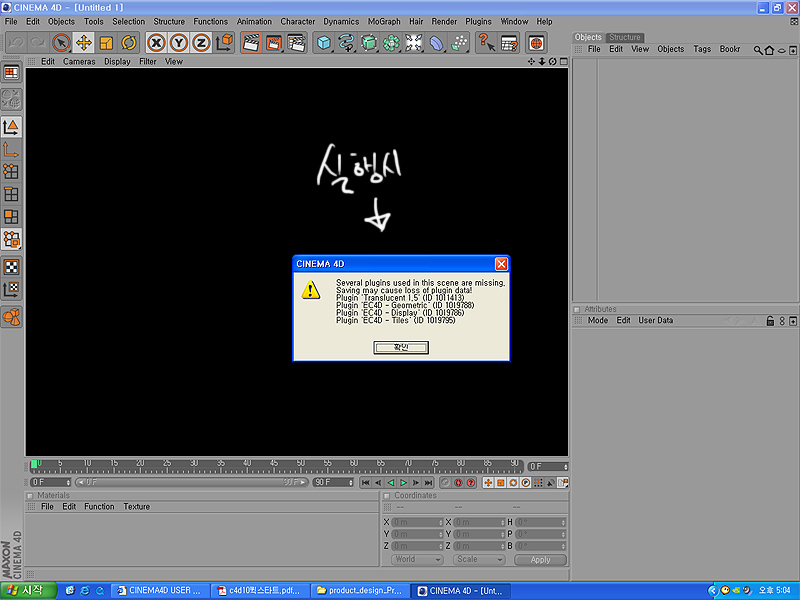Open the Tags menu in Objects manager

click(702, 49)
